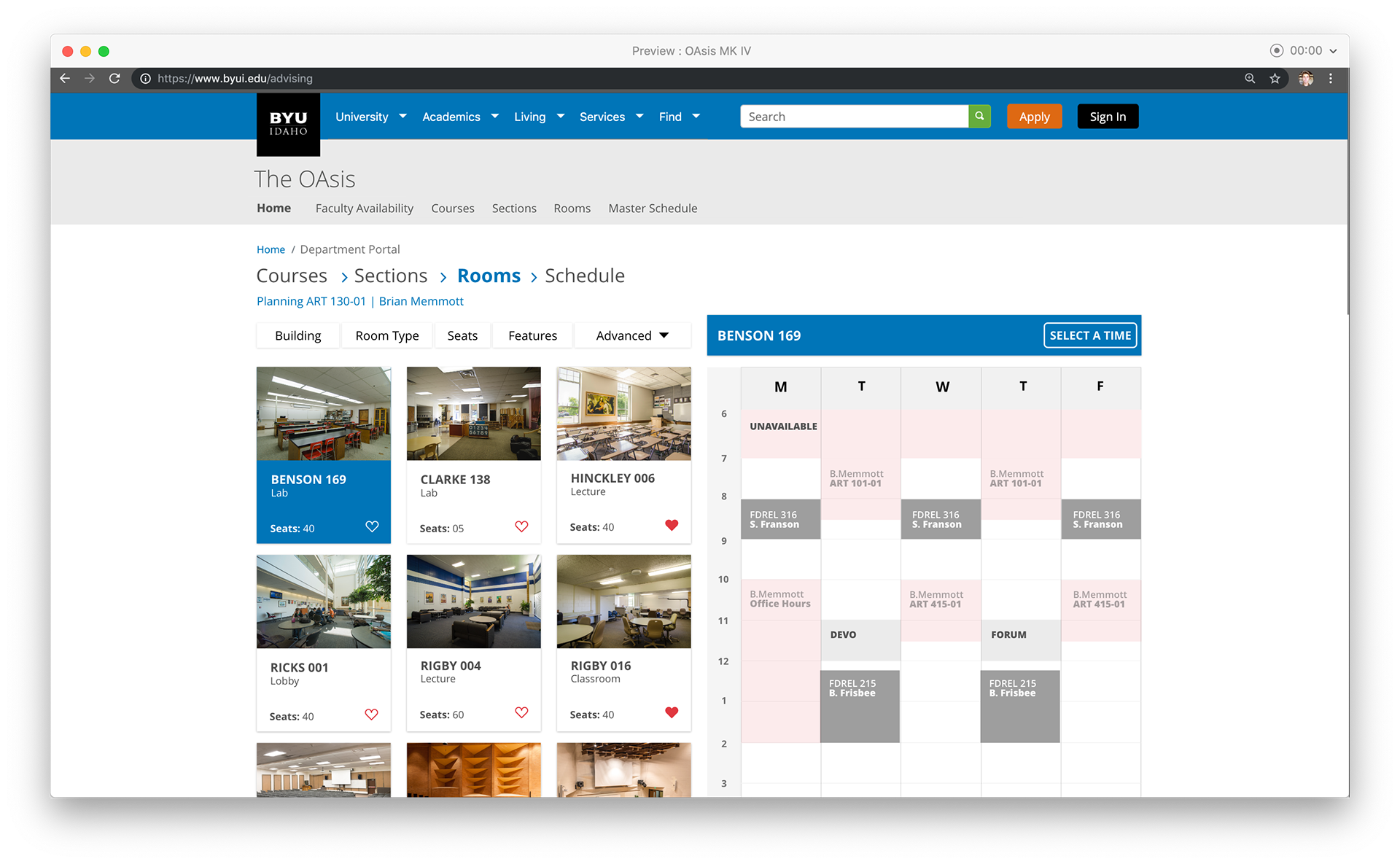Click the record icon in title bar
The image size is (1400, 864).
pos(1276,50)
